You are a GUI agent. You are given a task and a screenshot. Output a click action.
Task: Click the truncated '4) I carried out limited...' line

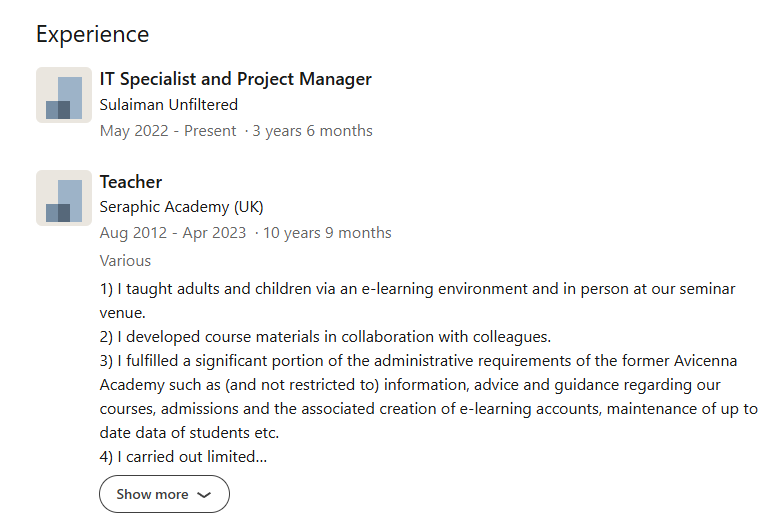click(183, 457)
